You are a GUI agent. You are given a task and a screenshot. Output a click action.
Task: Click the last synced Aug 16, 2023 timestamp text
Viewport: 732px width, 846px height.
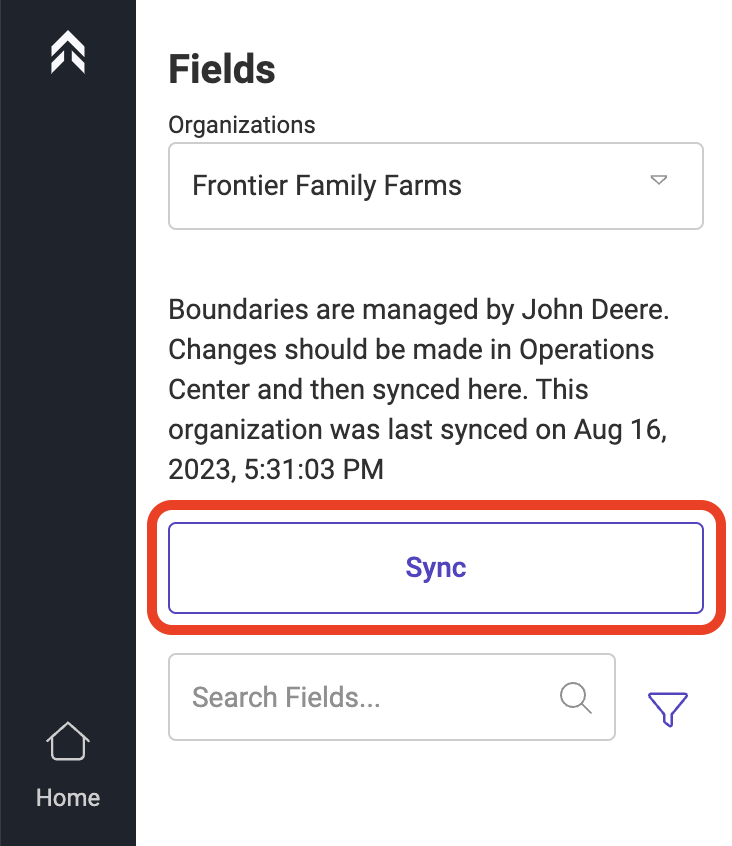tap(418, 449)
